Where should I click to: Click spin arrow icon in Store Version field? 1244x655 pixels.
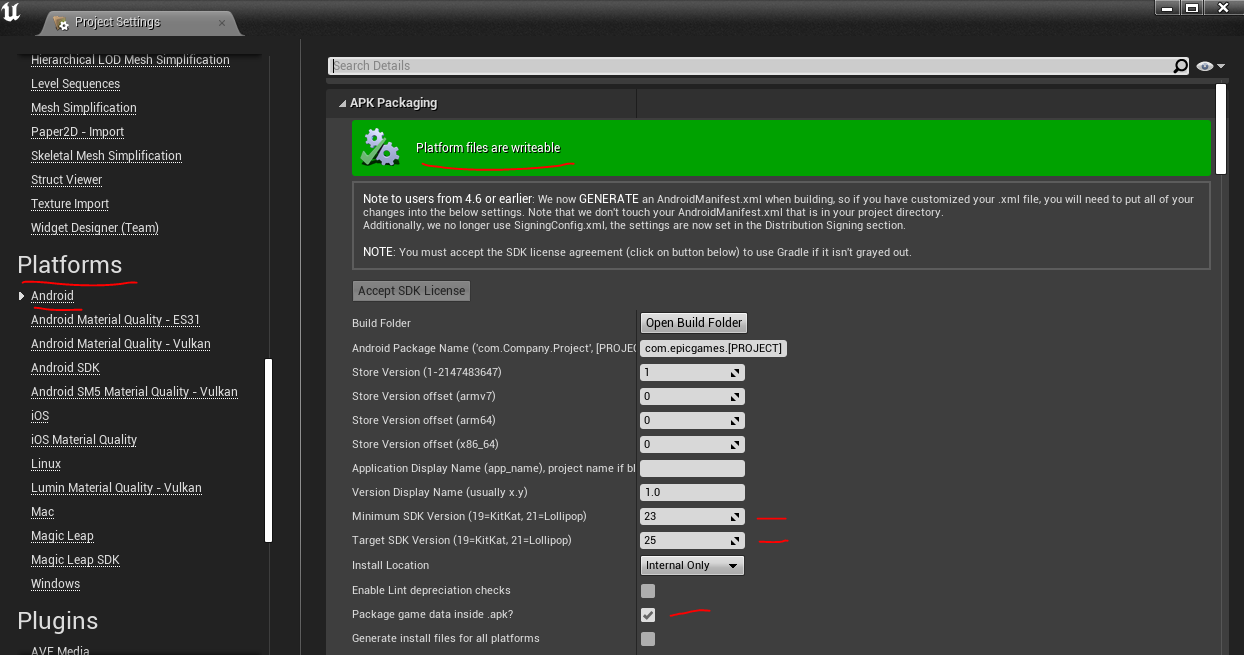735,373
